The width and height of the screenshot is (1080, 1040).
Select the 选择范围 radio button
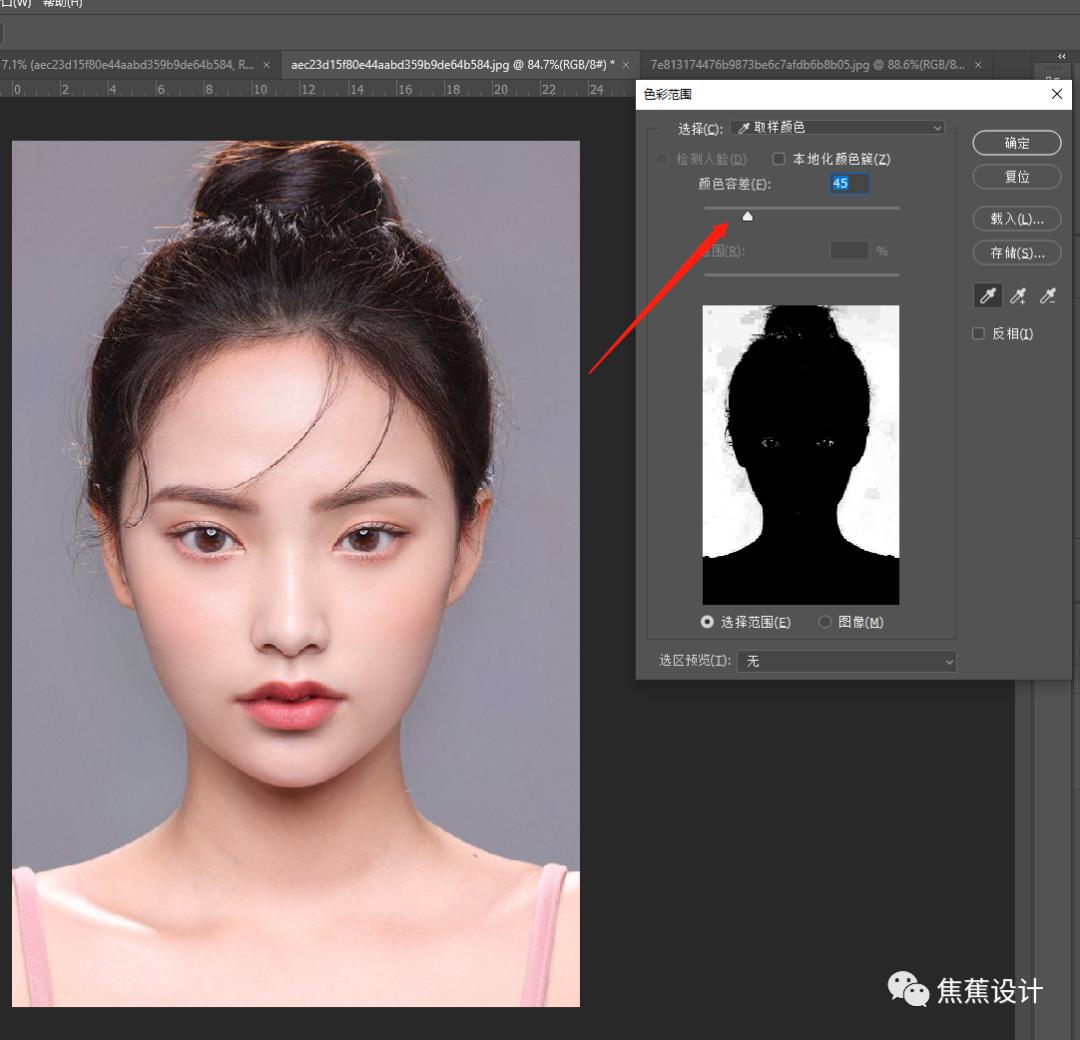(708, 621)
